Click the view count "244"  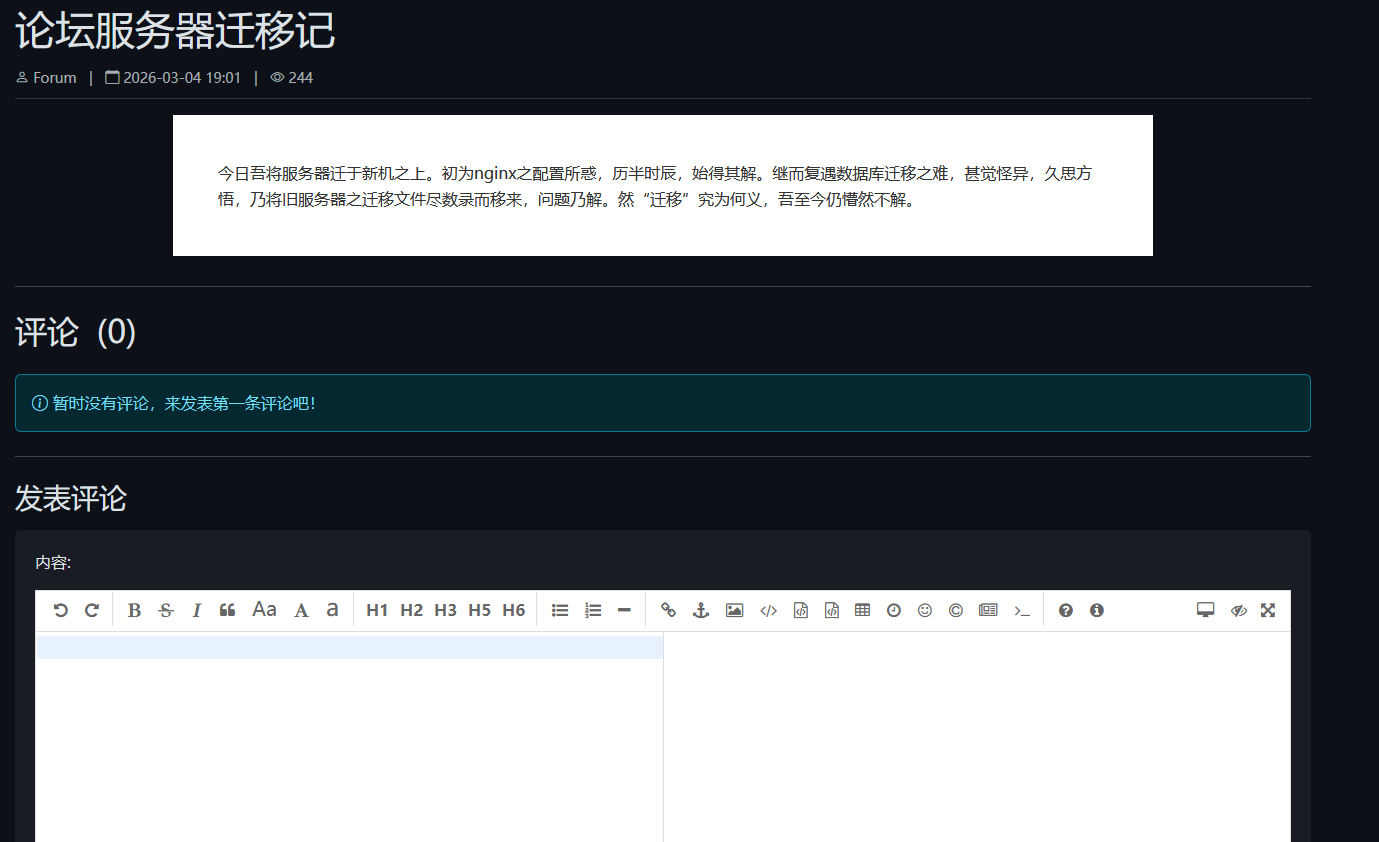[x=301, y=78]
